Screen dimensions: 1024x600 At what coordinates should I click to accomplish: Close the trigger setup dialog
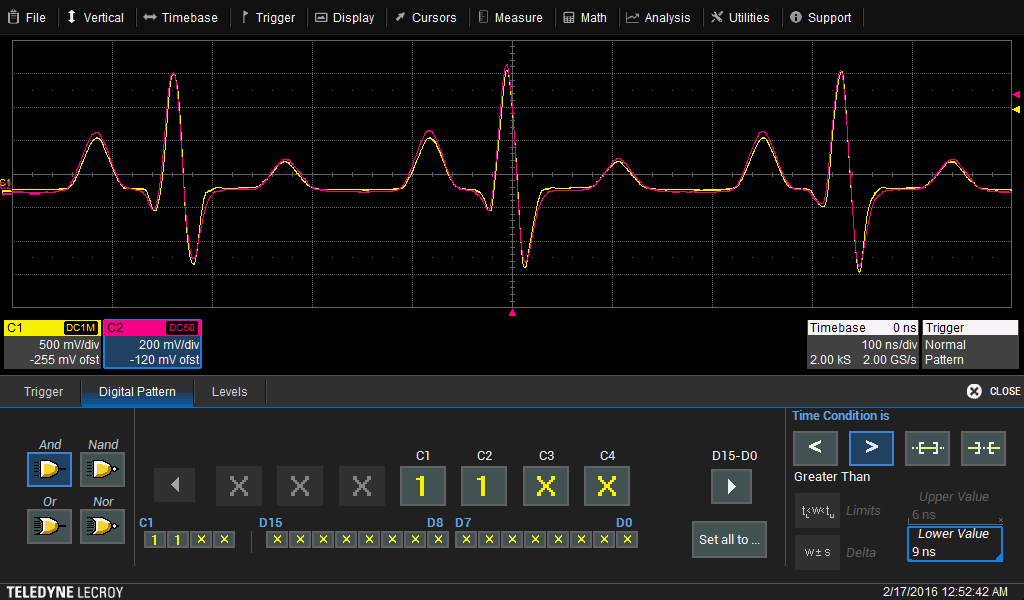[x=993, y=391]
